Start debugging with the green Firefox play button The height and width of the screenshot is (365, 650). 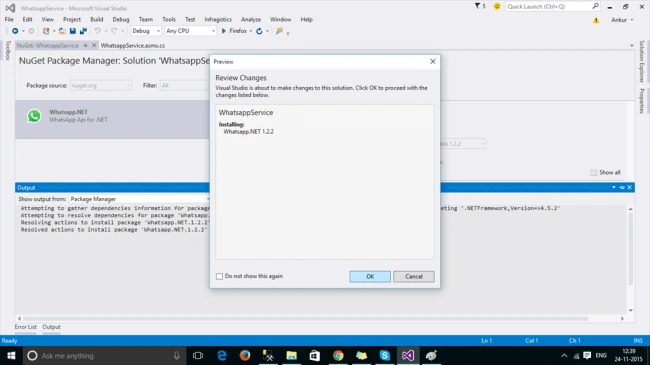click(x=224, y=31)
